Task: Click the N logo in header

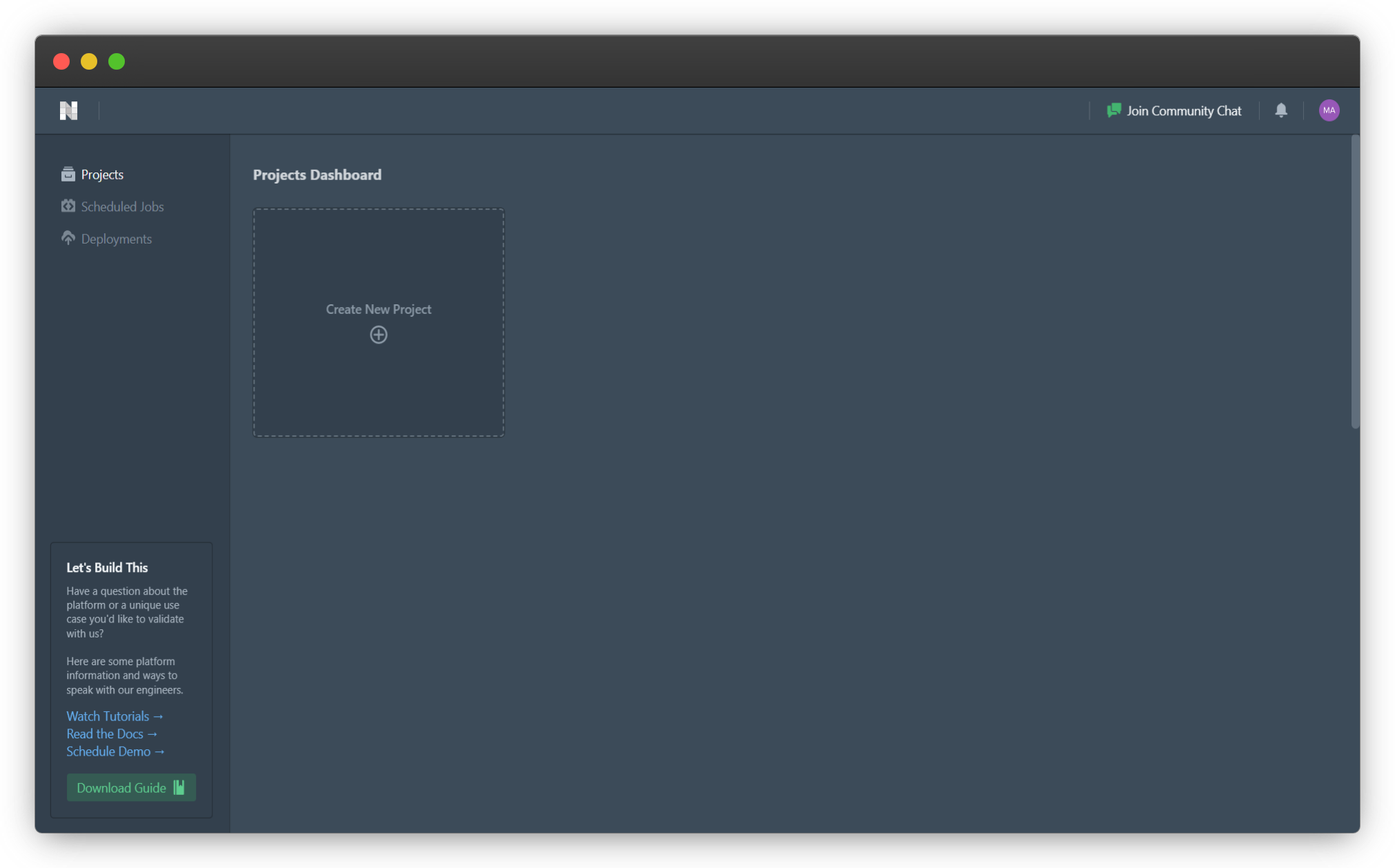Action: point(68,110)
